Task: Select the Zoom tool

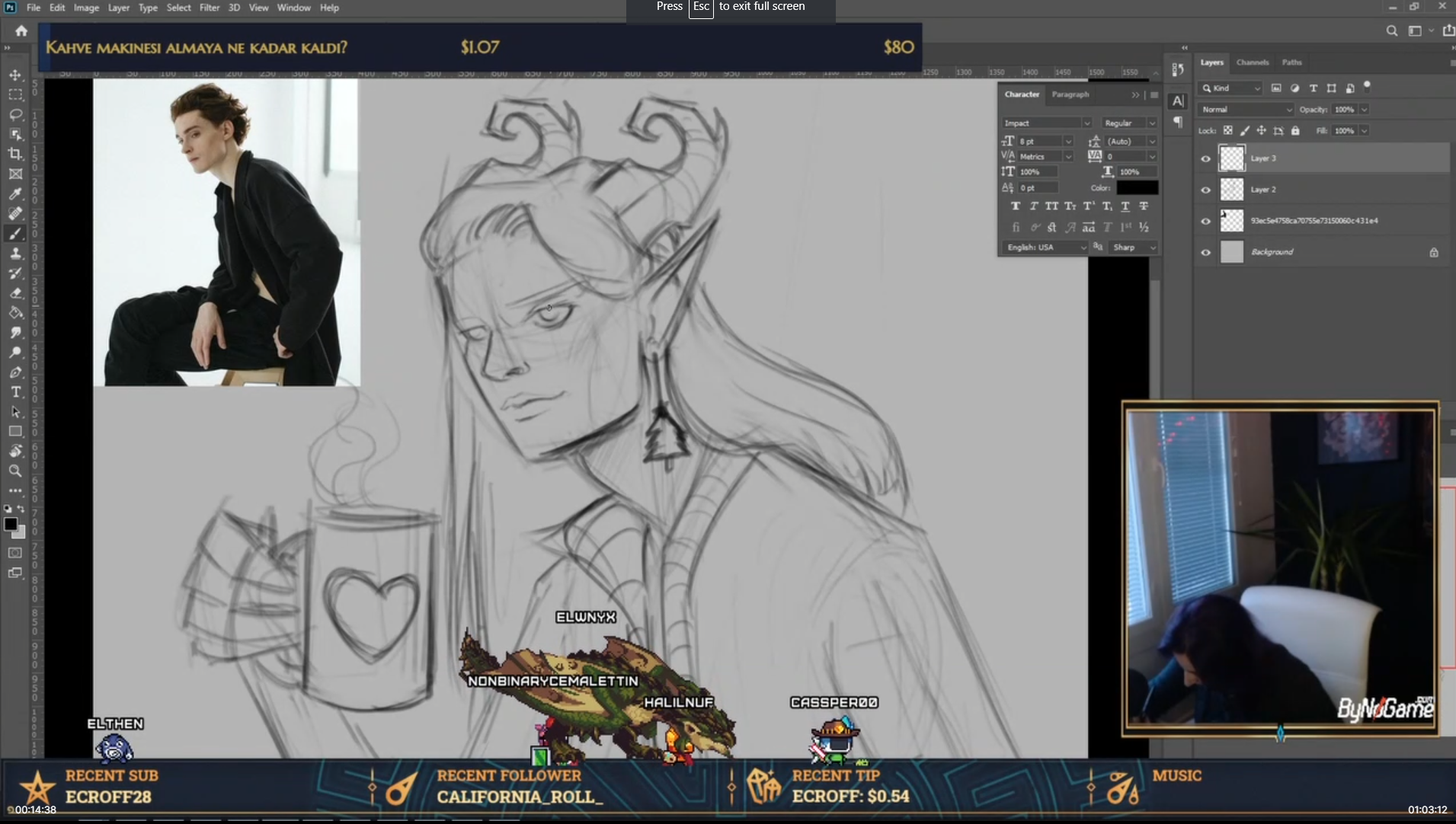Action: tap(15, 471)
